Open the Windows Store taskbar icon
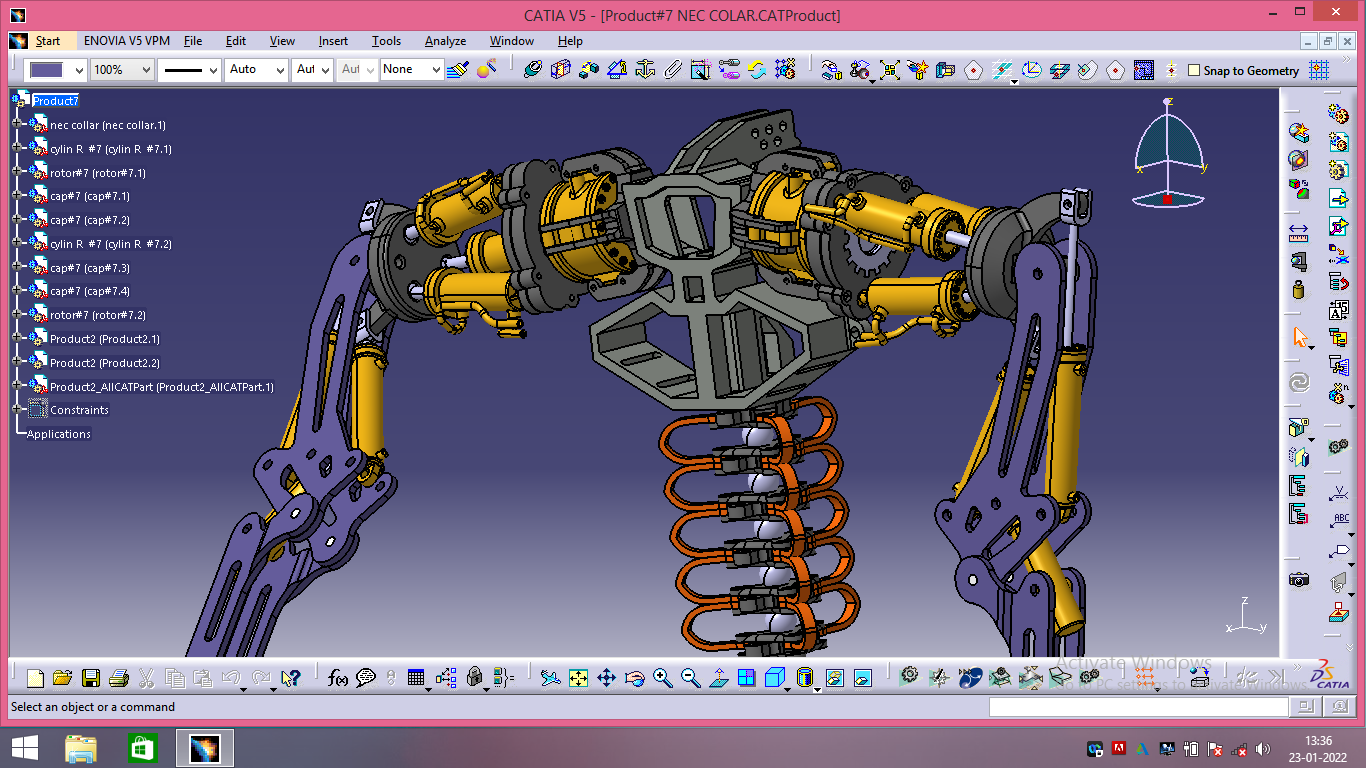The width and height of the screenshot is (1366, 768). (x=143, y=747)
